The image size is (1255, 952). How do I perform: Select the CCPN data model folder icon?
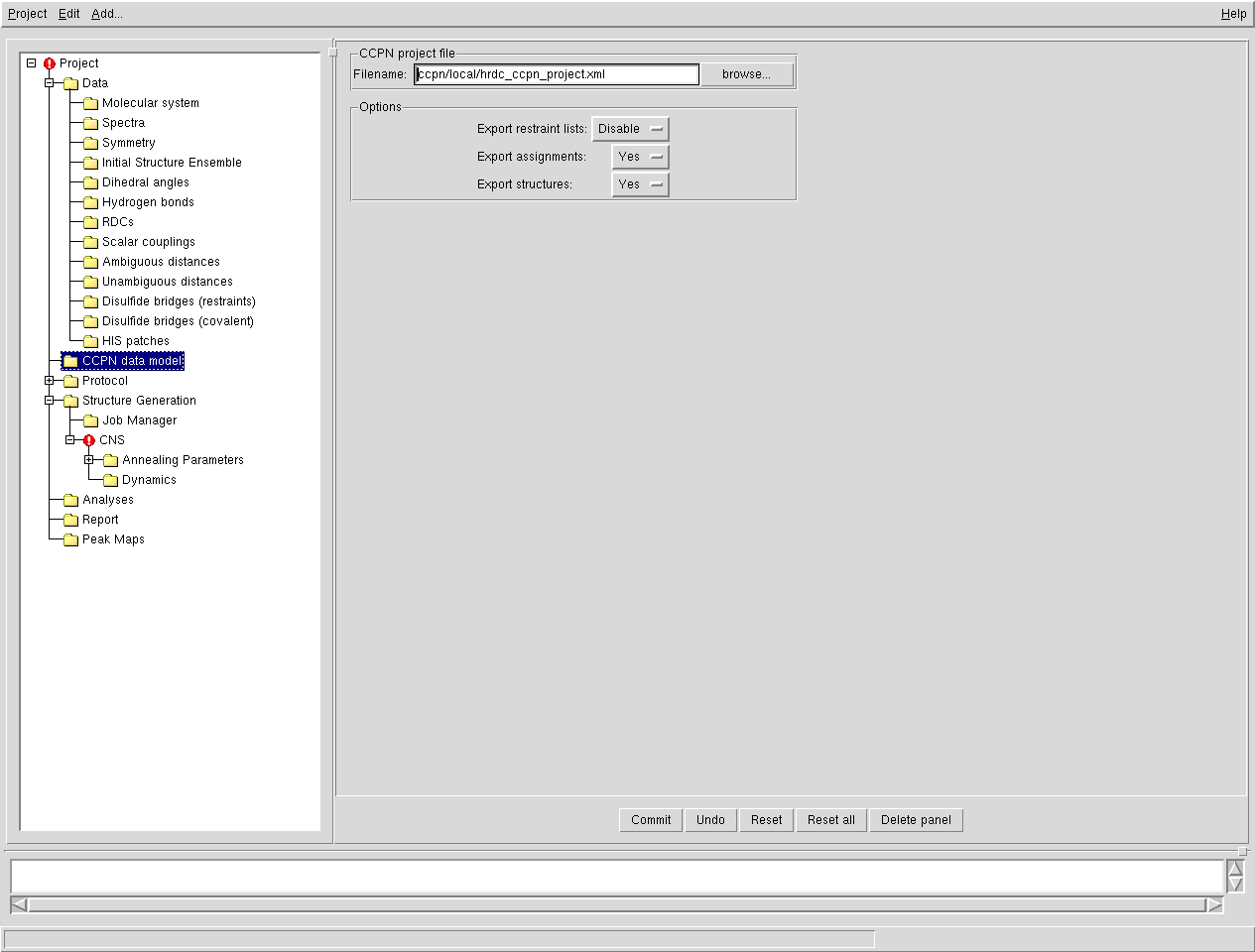pyautogui.click(x=70, y=360)
